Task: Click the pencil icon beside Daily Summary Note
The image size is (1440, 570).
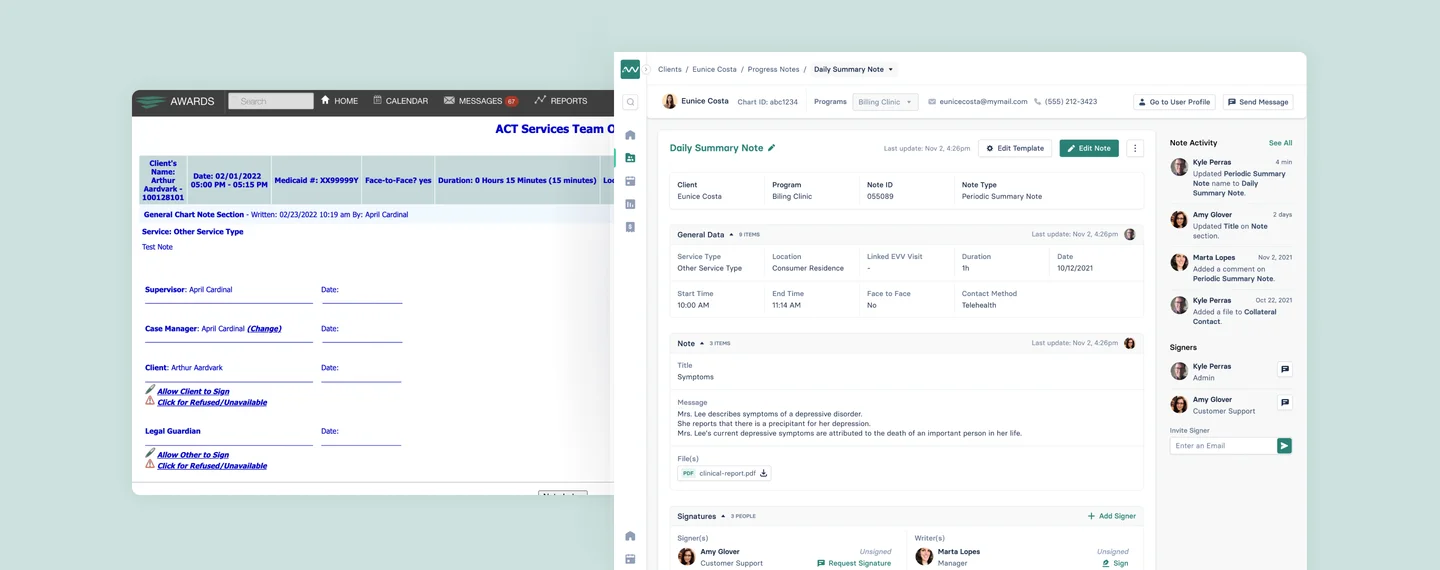Action: coord(771,148)
